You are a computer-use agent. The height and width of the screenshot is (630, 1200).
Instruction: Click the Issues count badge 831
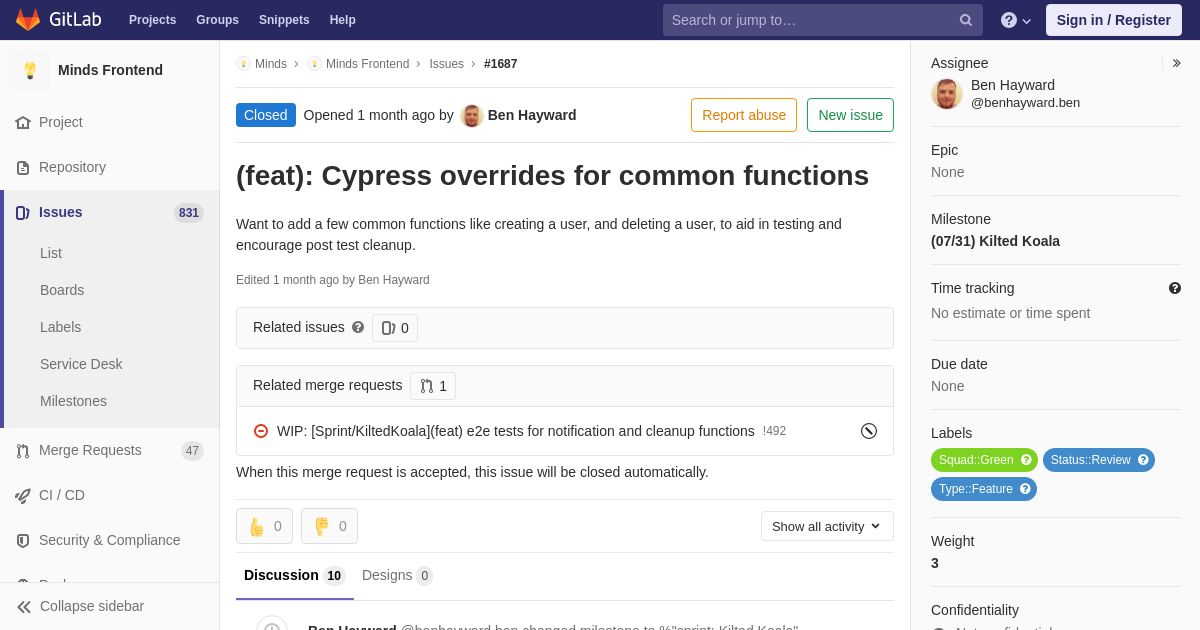pos(189,213)
